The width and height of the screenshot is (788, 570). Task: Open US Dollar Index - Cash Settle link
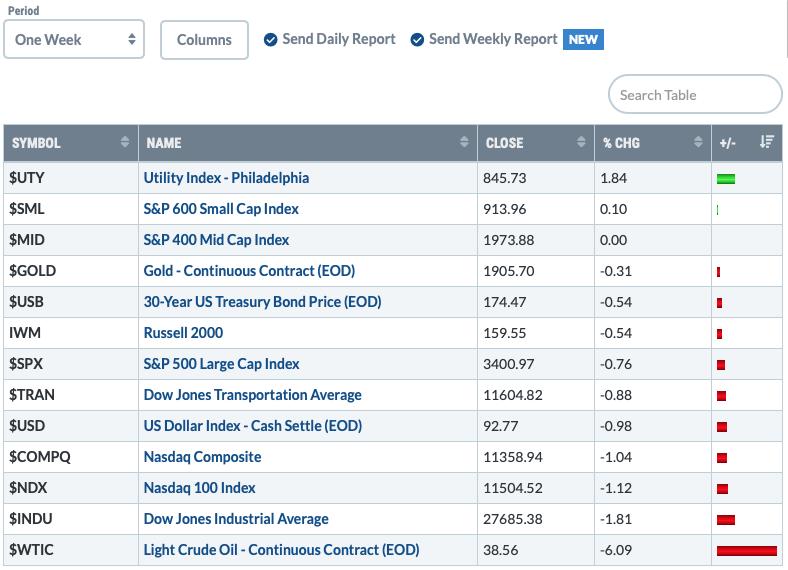pos(253,426)
